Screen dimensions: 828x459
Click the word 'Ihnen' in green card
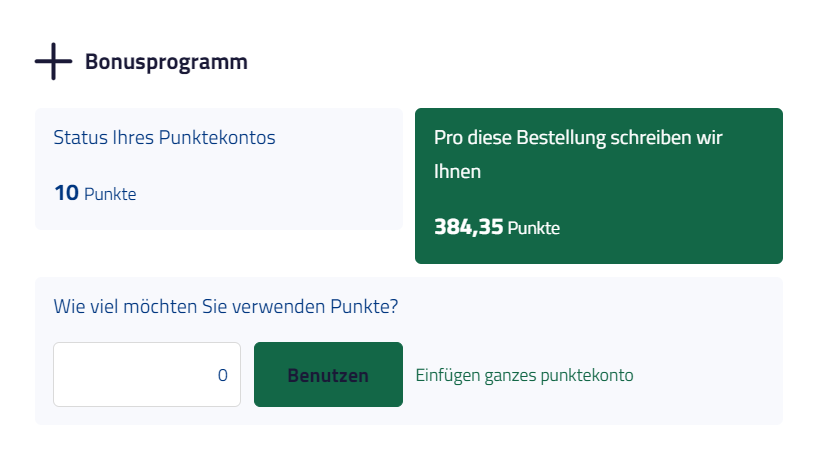coord(458,171)
